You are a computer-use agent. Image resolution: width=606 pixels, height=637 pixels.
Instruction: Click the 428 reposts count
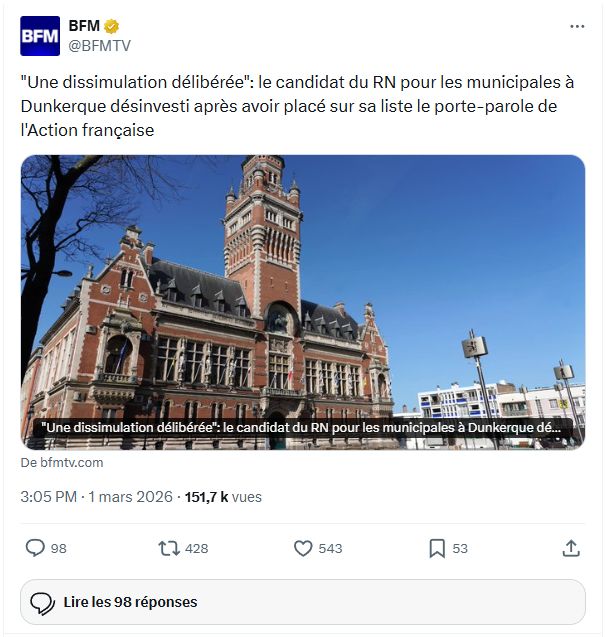197,548
